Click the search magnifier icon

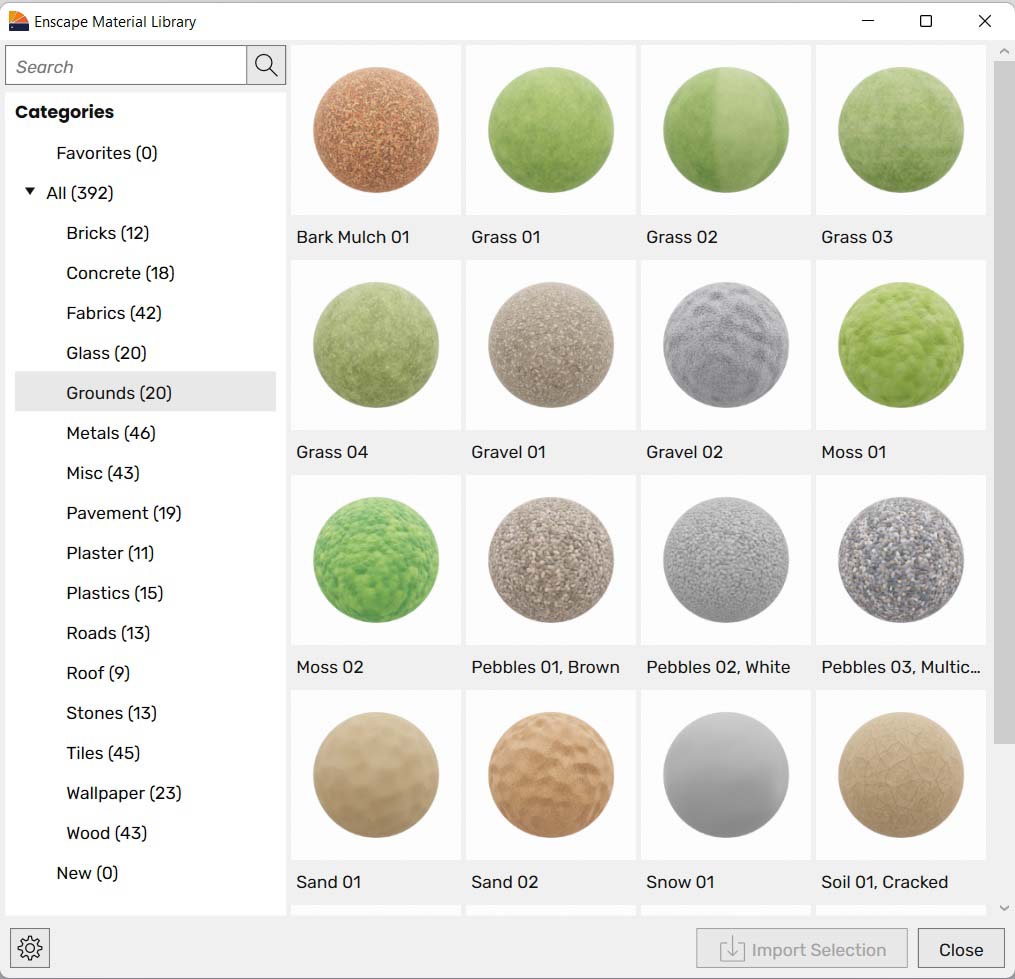coord(266,65)
